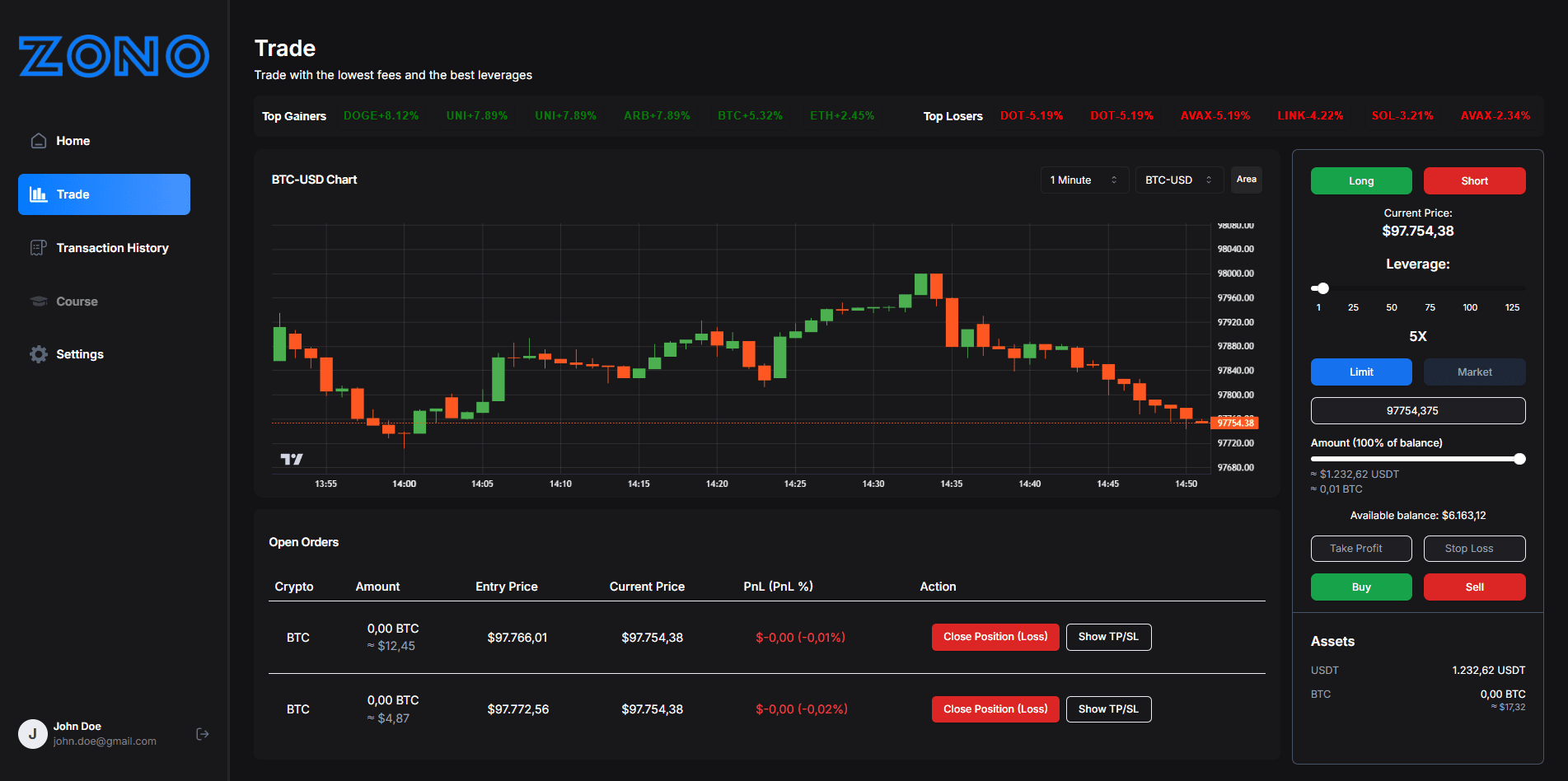Click the 14:30 time axis label

point(873,484)
